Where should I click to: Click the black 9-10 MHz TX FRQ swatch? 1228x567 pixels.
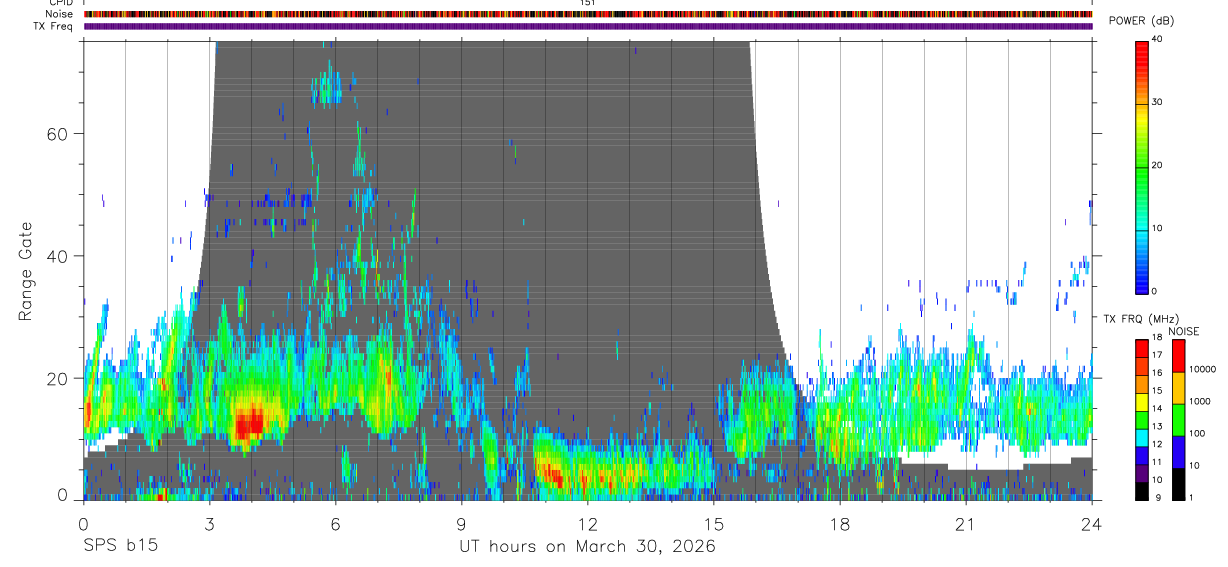[1141, 491]
